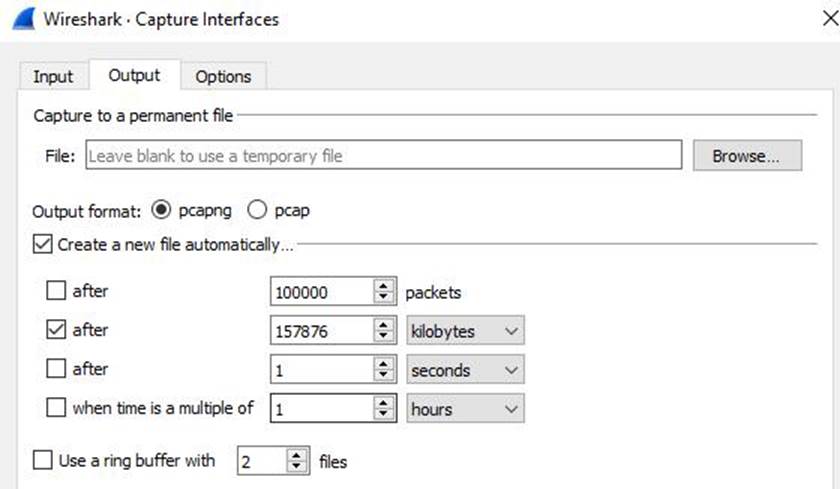Screen dimensions: 840x489
Task: Open the hours unit dropdown
Action: coord(465,409)
